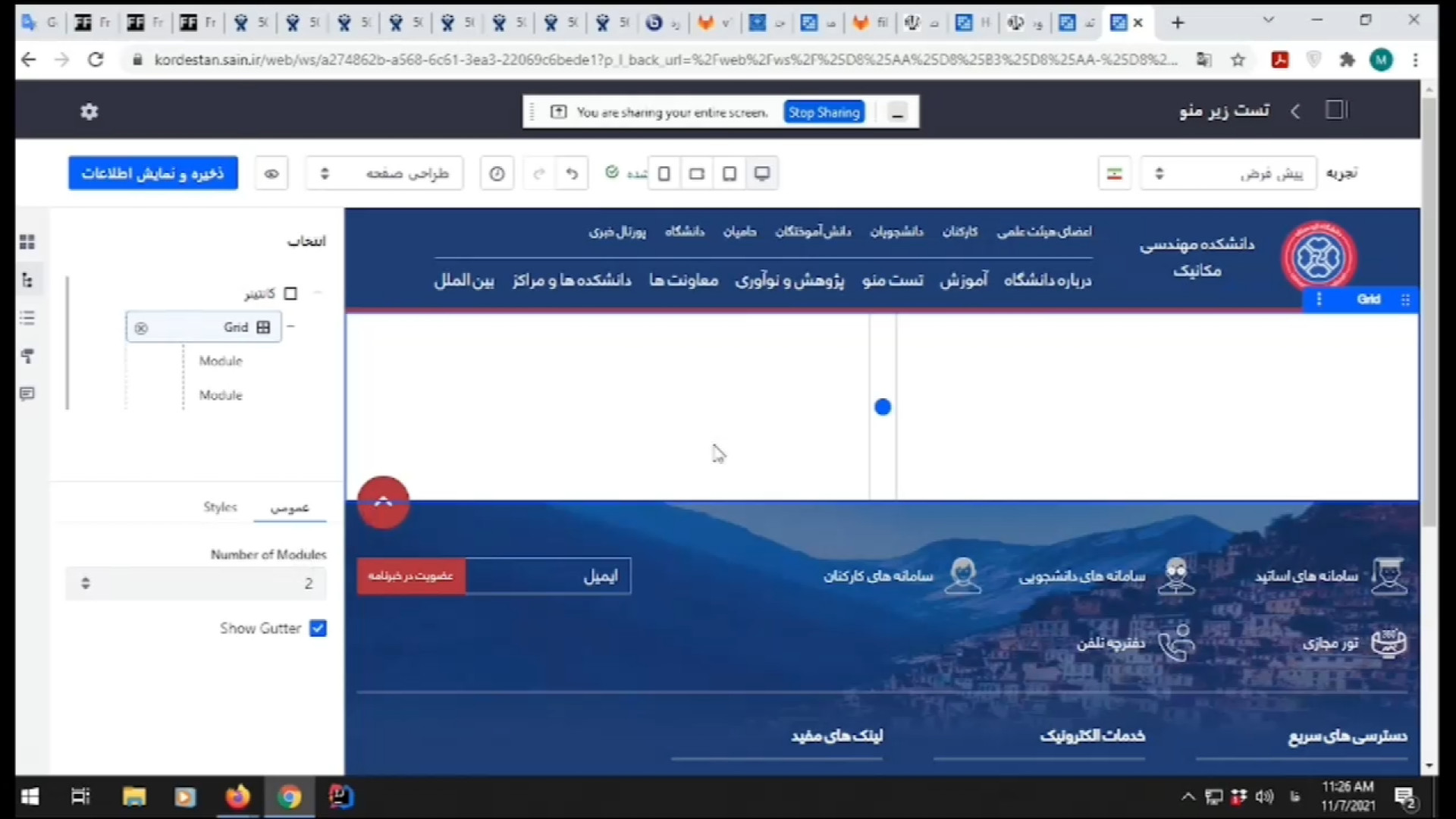Click the eye preview icon in the toolbar
1456x819 pixels.
coord(271,174)
